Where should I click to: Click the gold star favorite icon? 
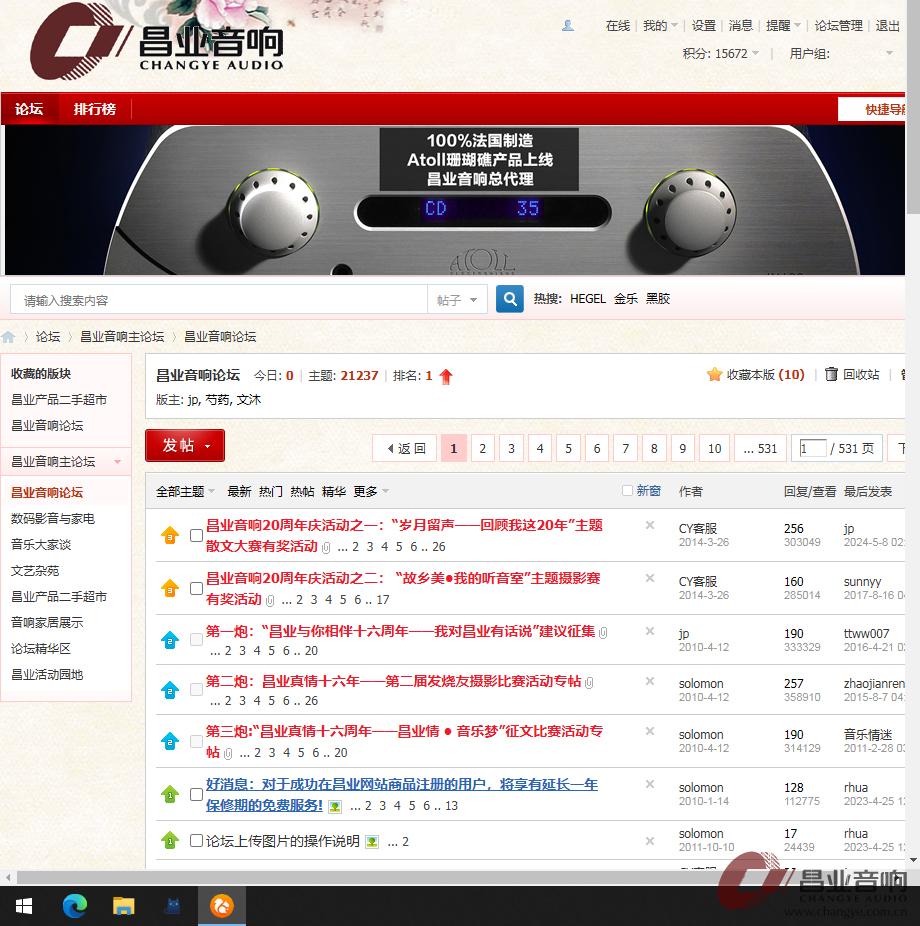point(715,374)
